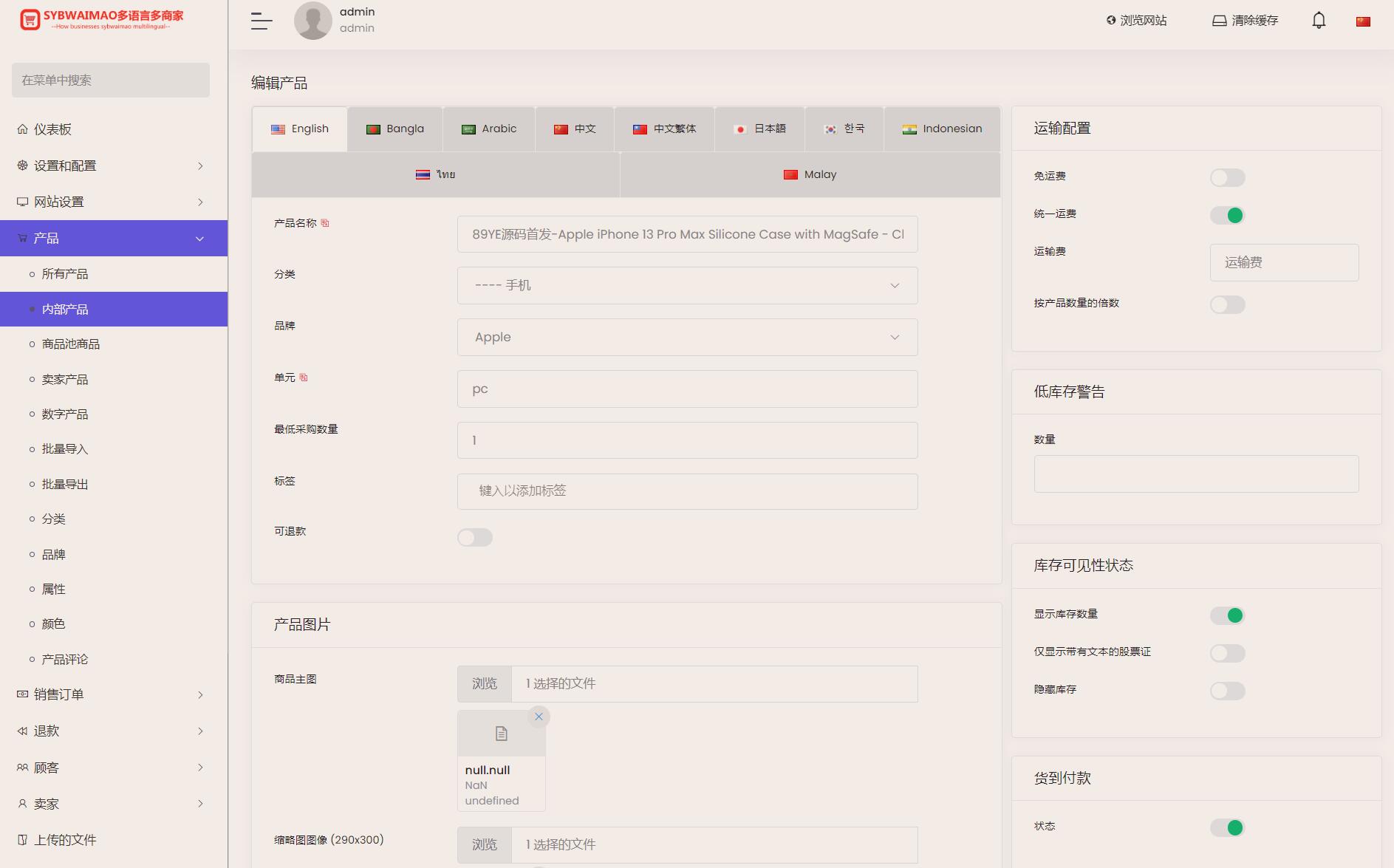Toggle 隐藏库存 switch
1394x868 pixels.
coord(1228,691)
